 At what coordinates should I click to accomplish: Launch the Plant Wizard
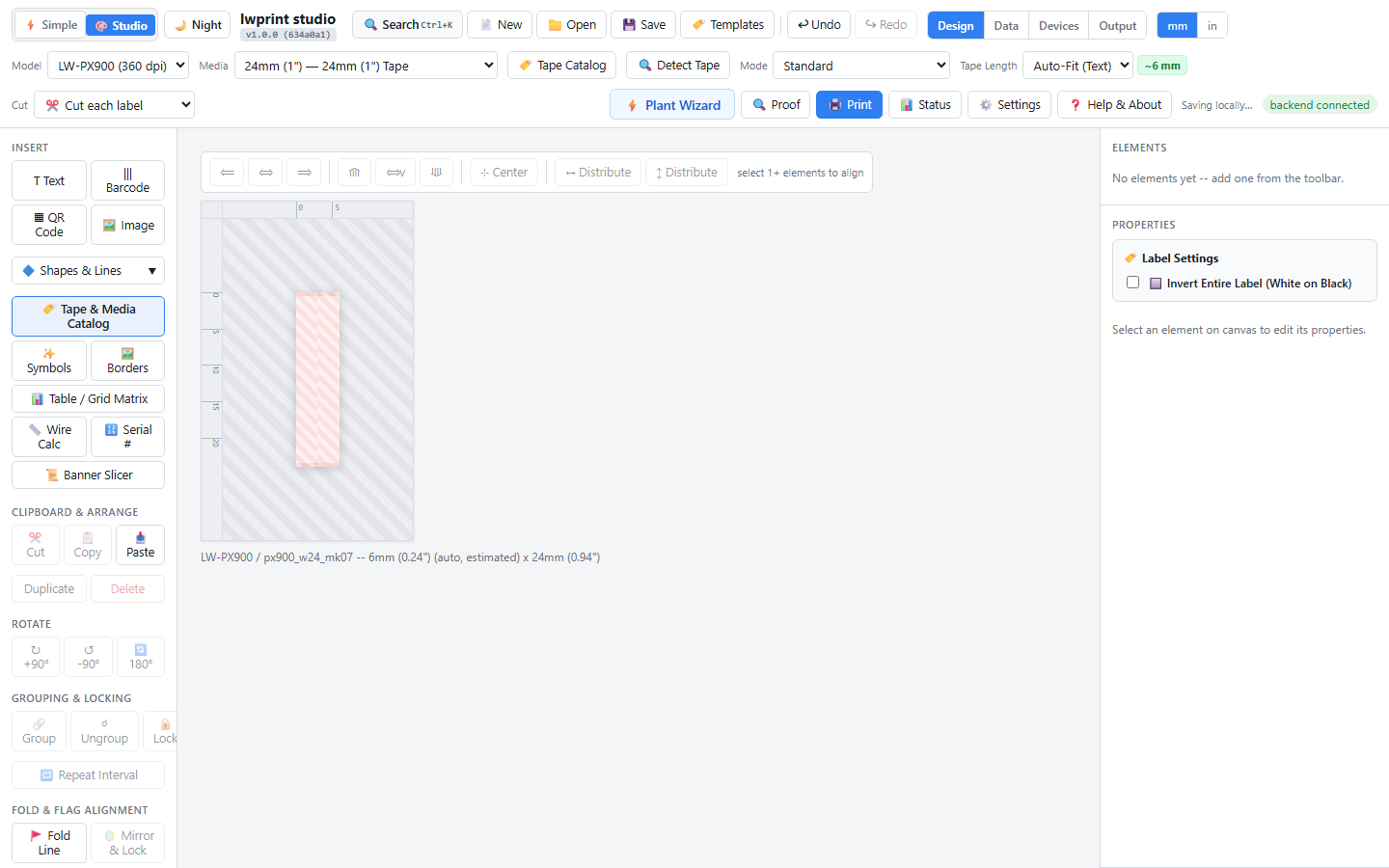672,105
